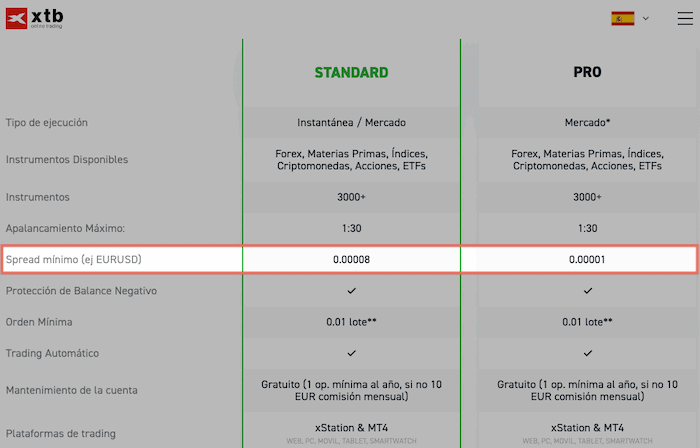Screen dimensions: 700x448
Task: Click Standard 0.01 lote** minimum order
Action: click(351, 322)
